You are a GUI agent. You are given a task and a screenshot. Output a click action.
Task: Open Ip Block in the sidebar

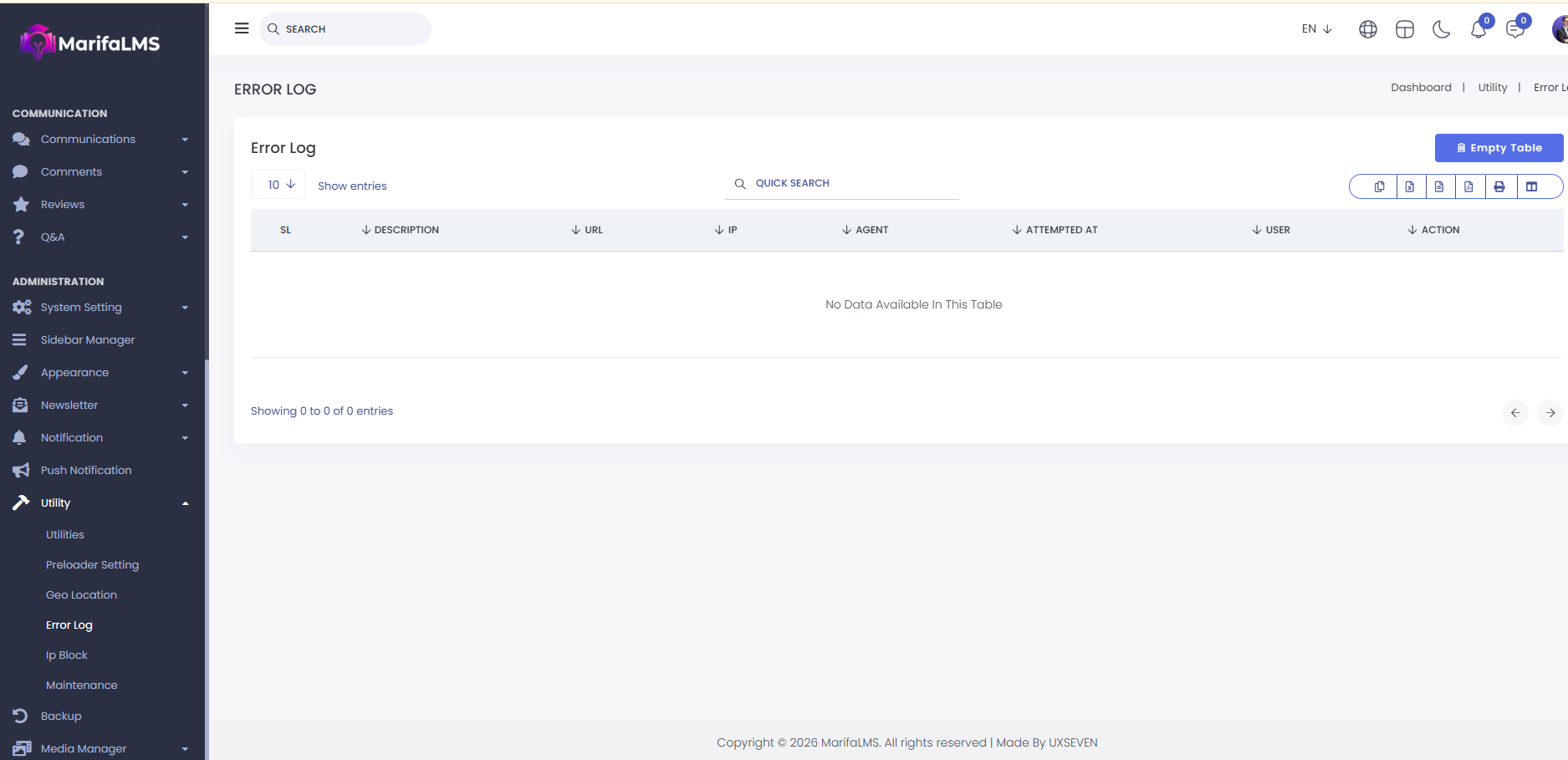click(67, 655)
